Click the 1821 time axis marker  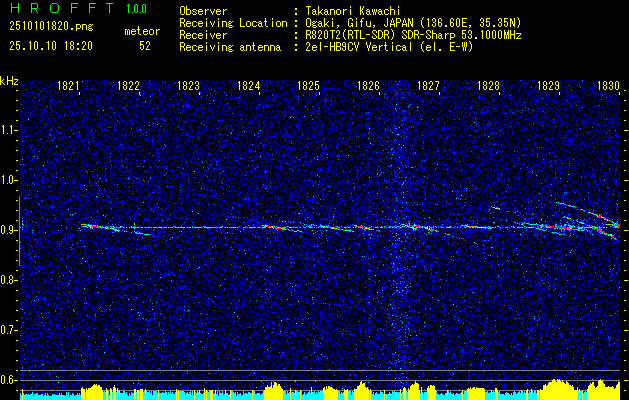69,86
